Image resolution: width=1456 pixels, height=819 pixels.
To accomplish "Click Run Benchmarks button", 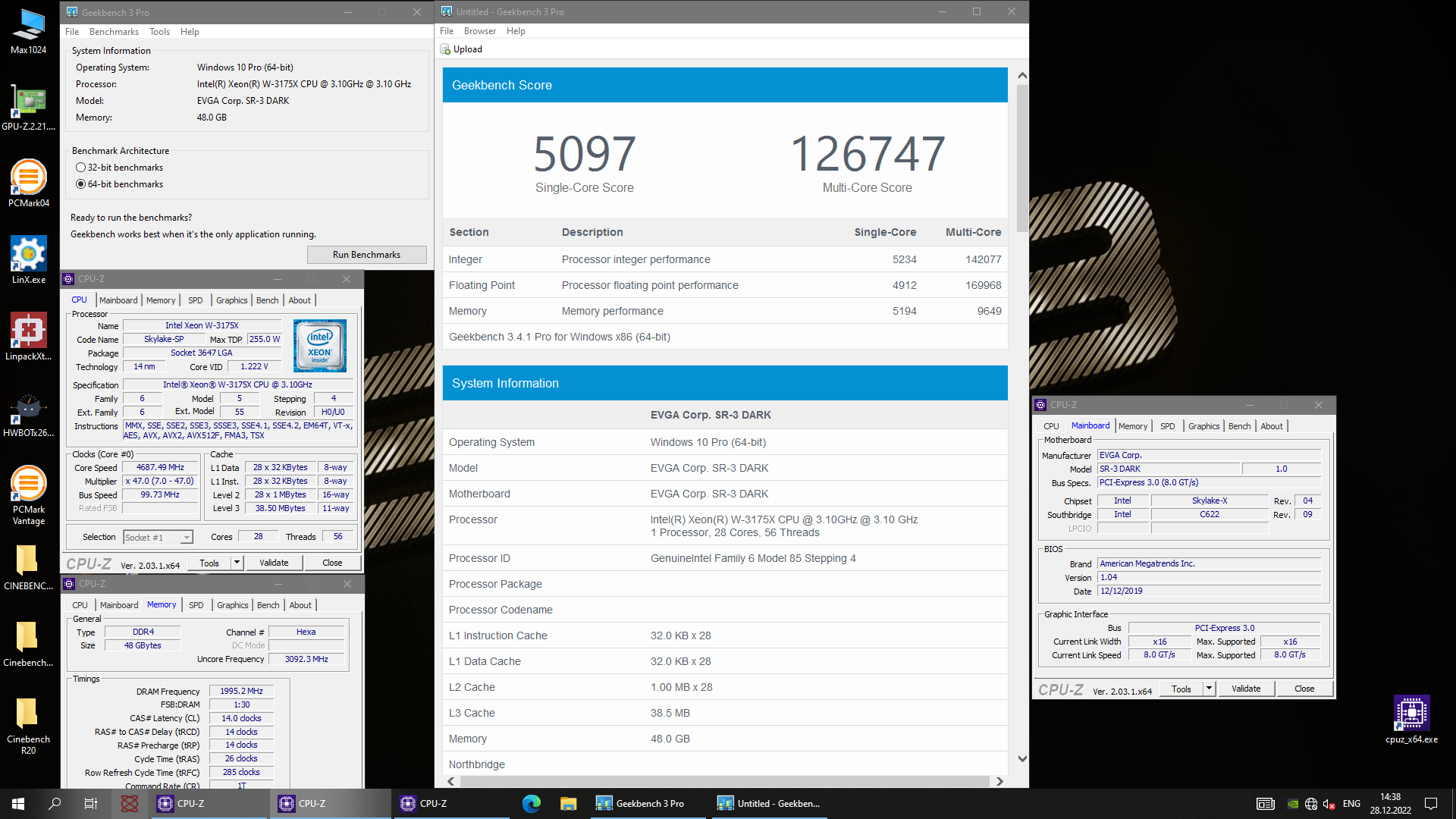I will pyautogui.click(x=366, y=255).
